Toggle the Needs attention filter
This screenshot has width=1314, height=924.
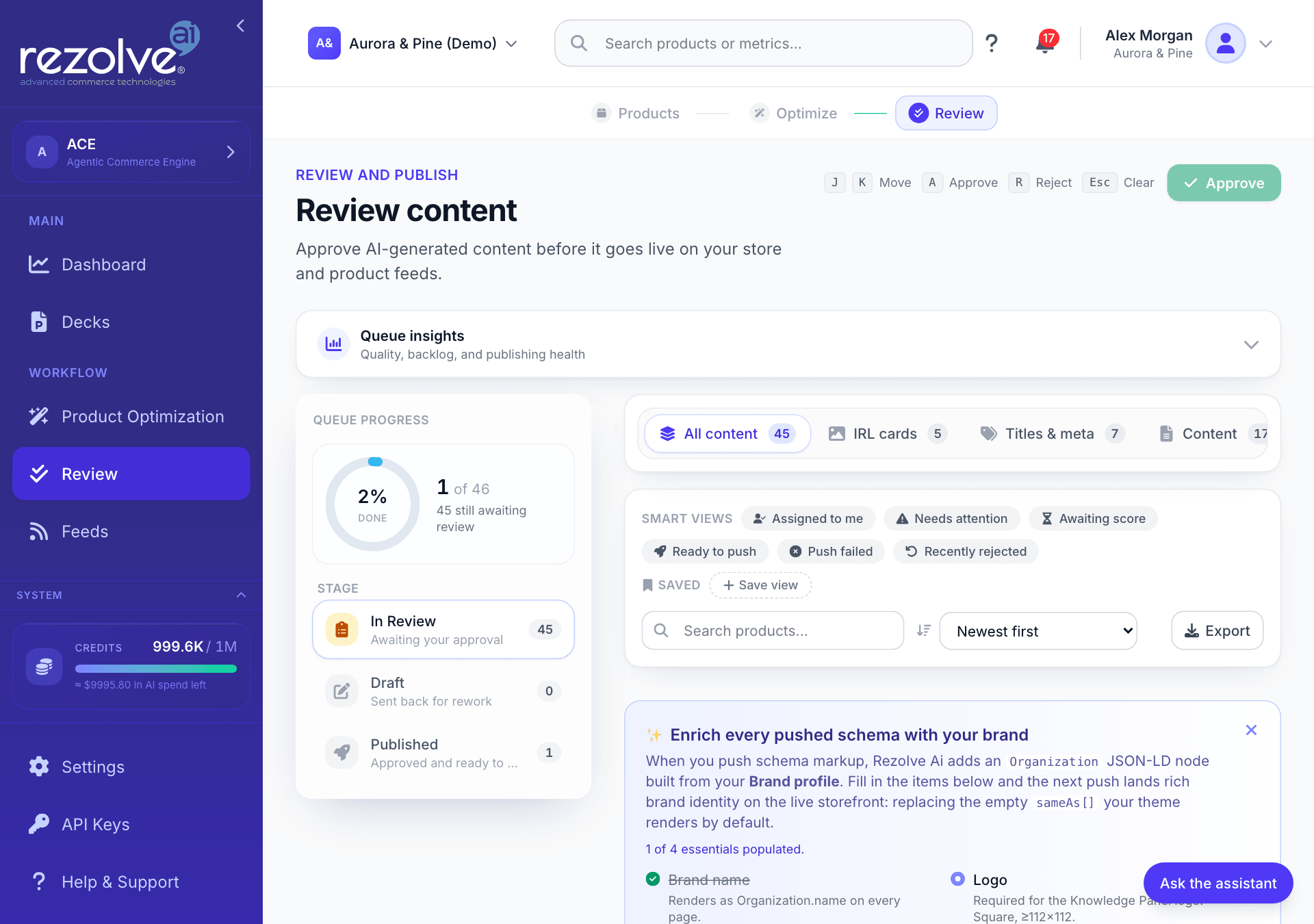tap(952, 519)
